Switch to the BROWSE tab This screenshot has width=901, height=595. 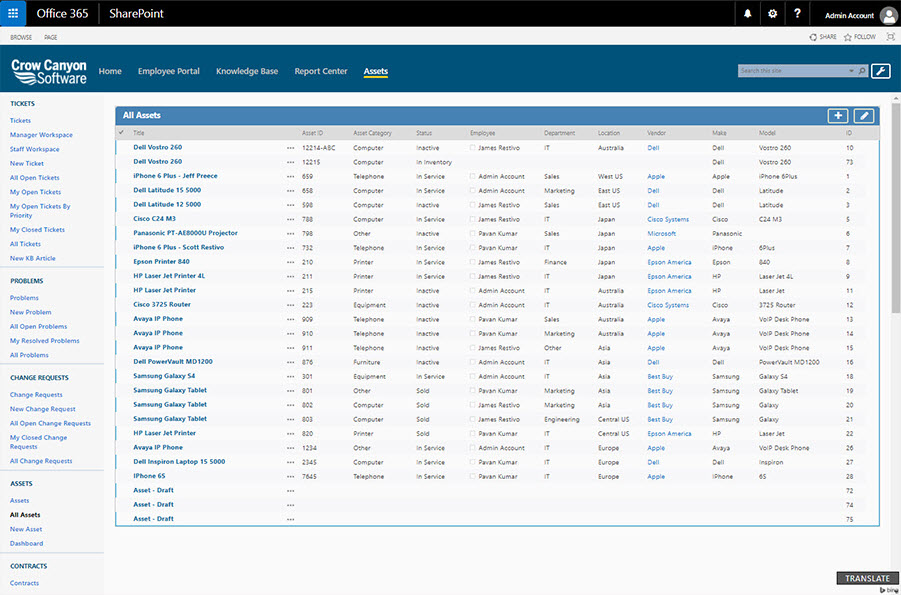click(20, 36)
